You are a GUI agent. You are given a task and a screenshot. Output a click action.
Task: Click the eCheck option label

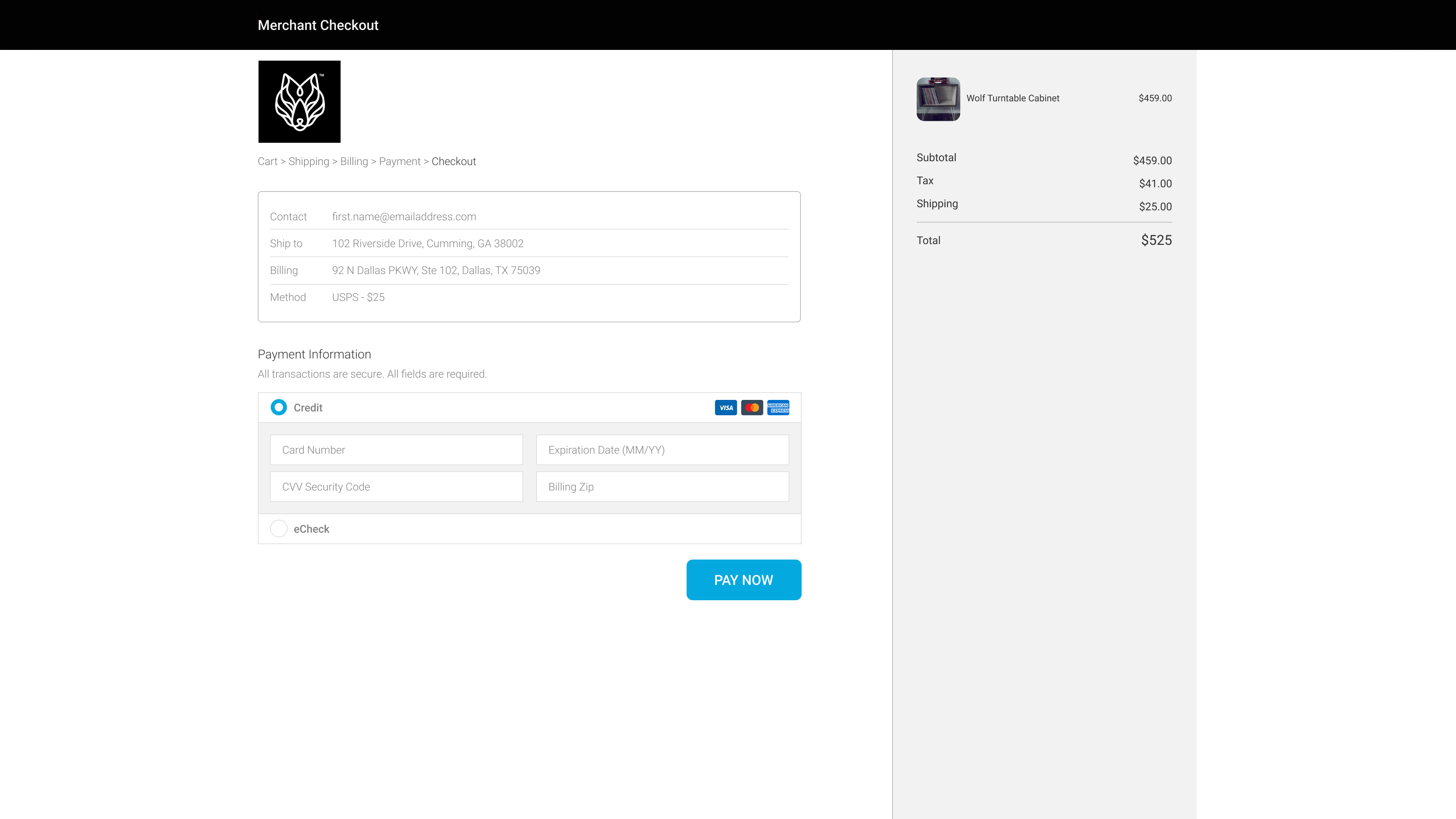tap(311, 529)
